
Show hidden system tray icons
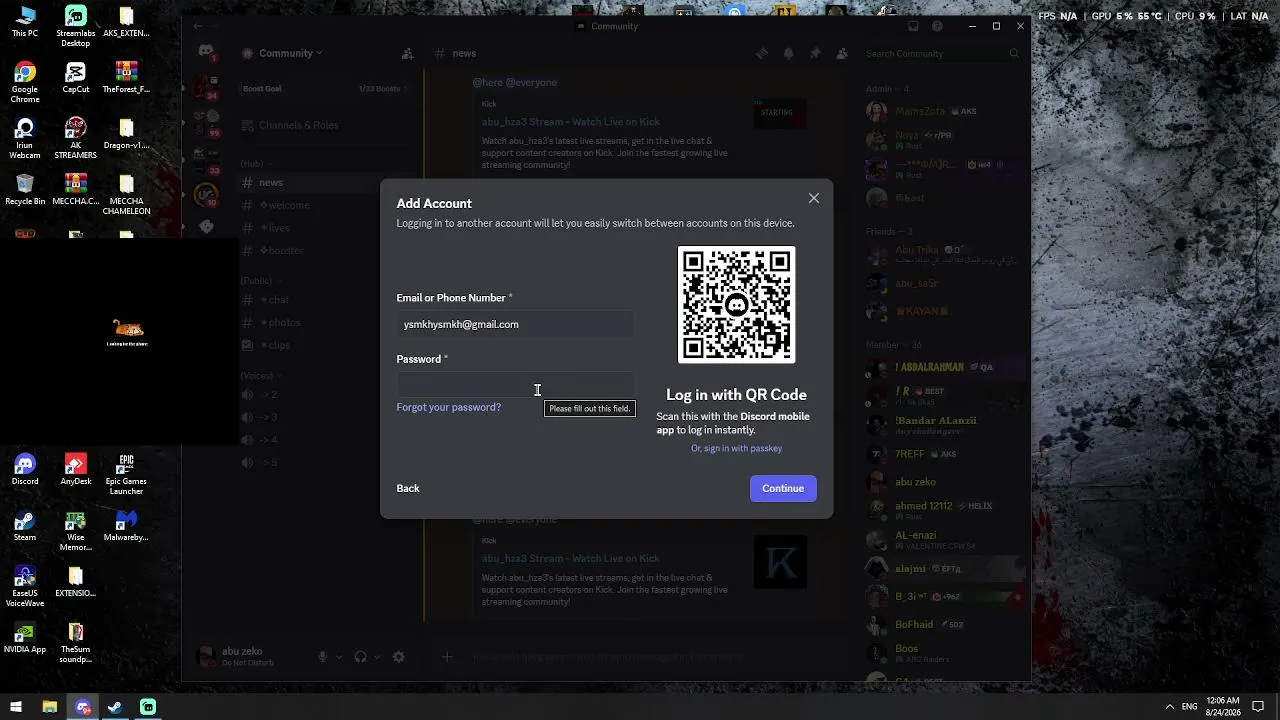tap(1170, 707)
